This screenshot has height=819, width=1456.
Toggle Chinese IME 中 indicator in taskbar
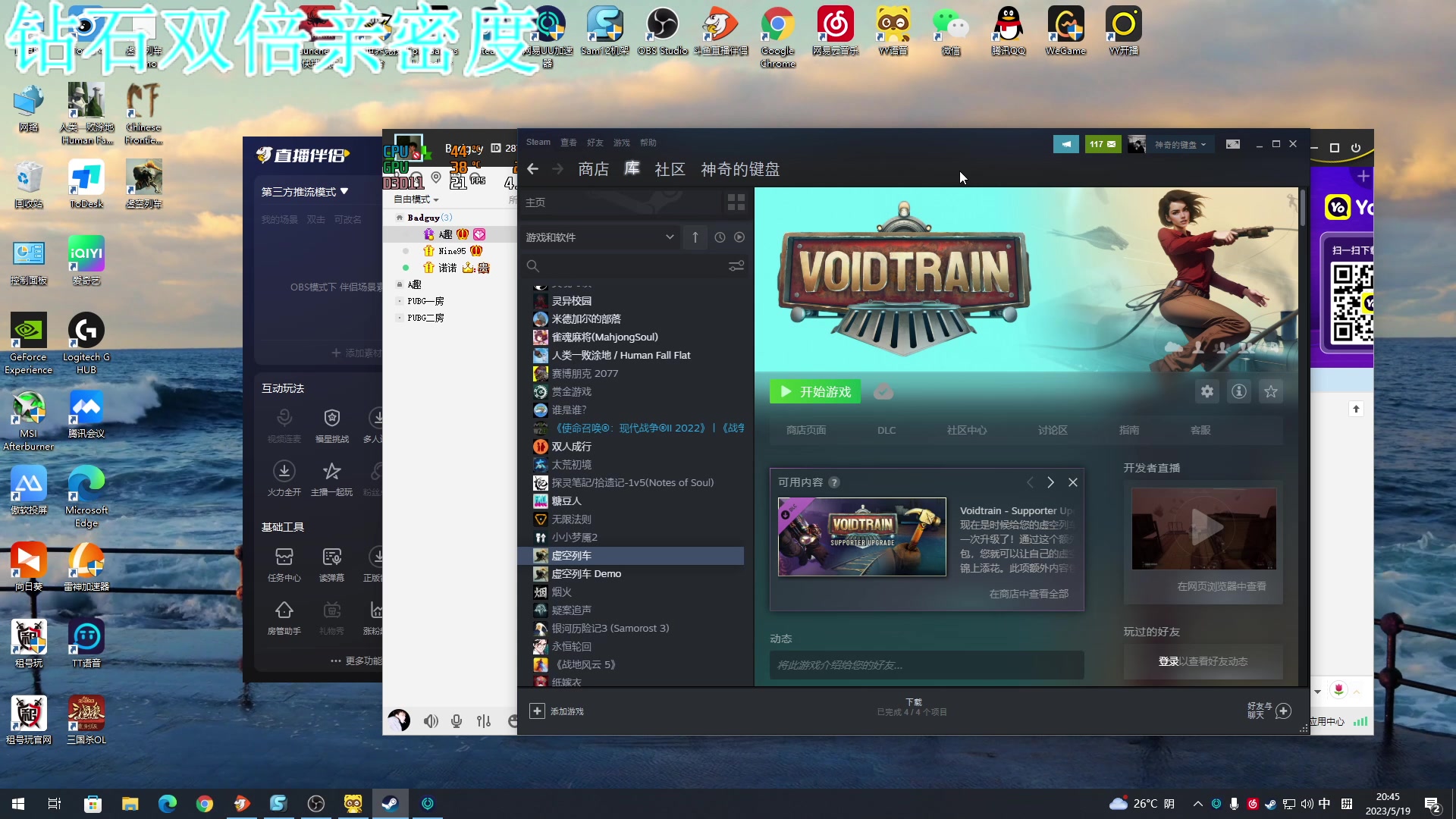[1325, 804]
